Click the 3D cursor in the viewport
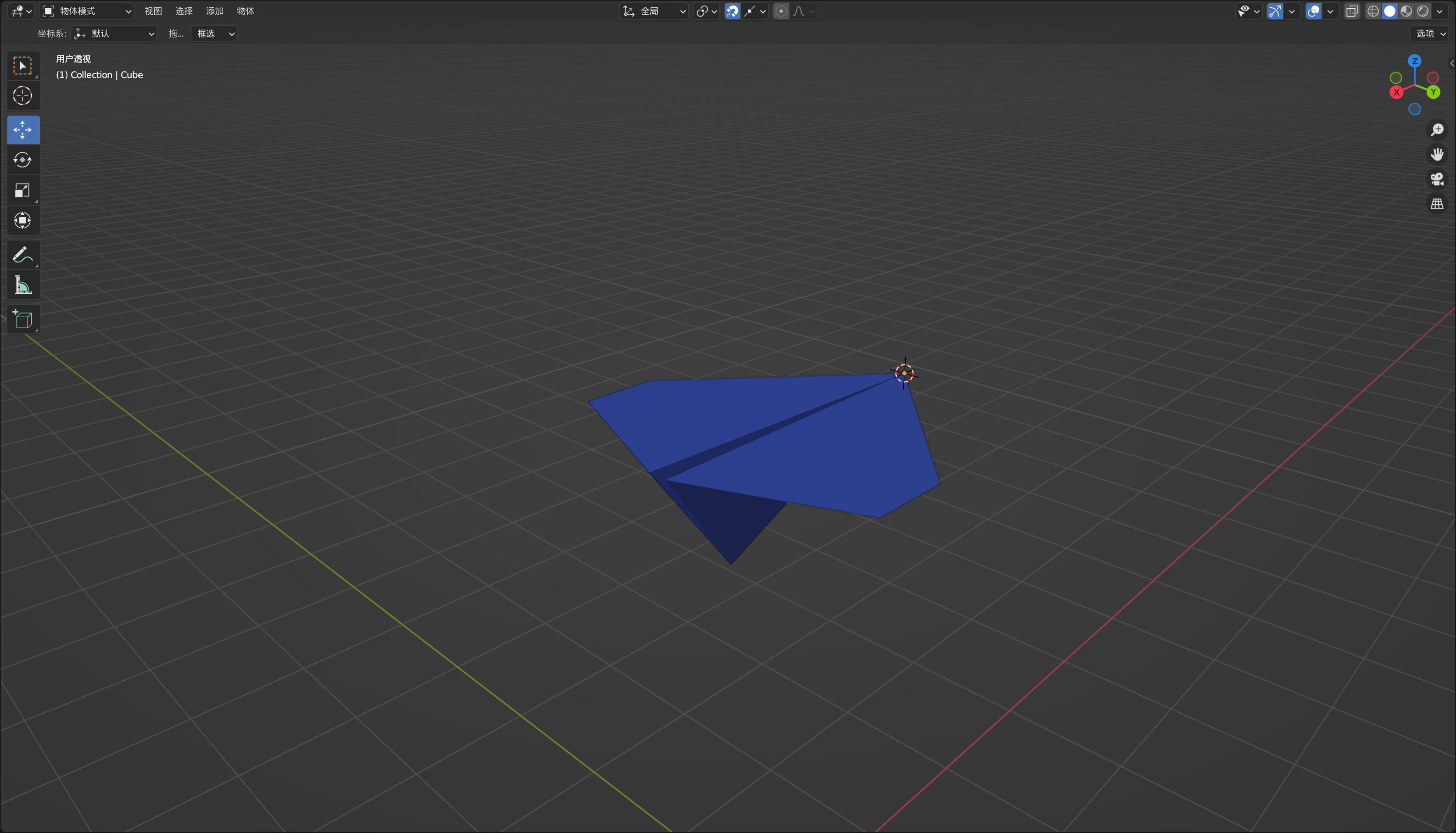 tap(905, 373)
